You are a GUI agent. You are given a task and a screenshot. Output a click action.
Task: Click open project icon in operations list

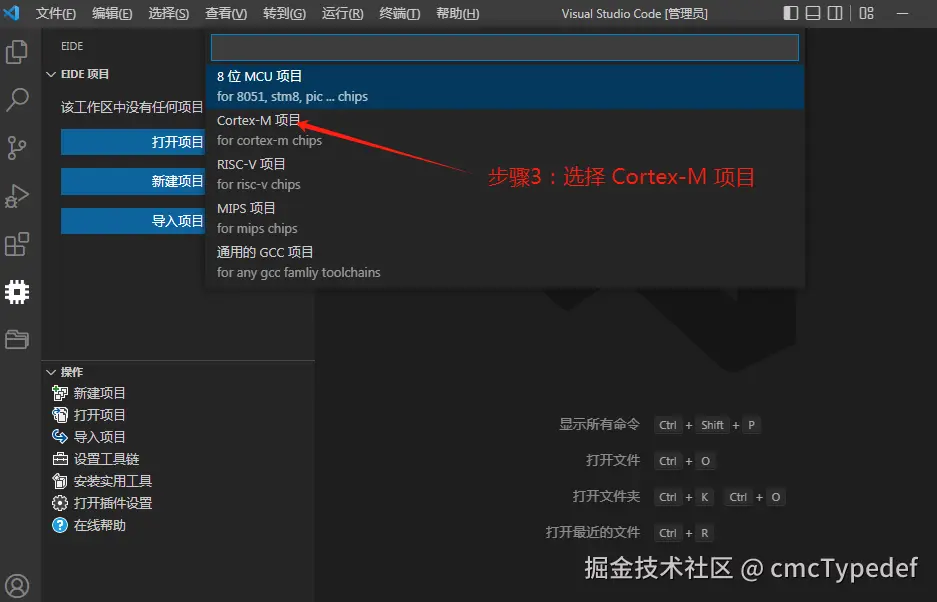[60, 415]
